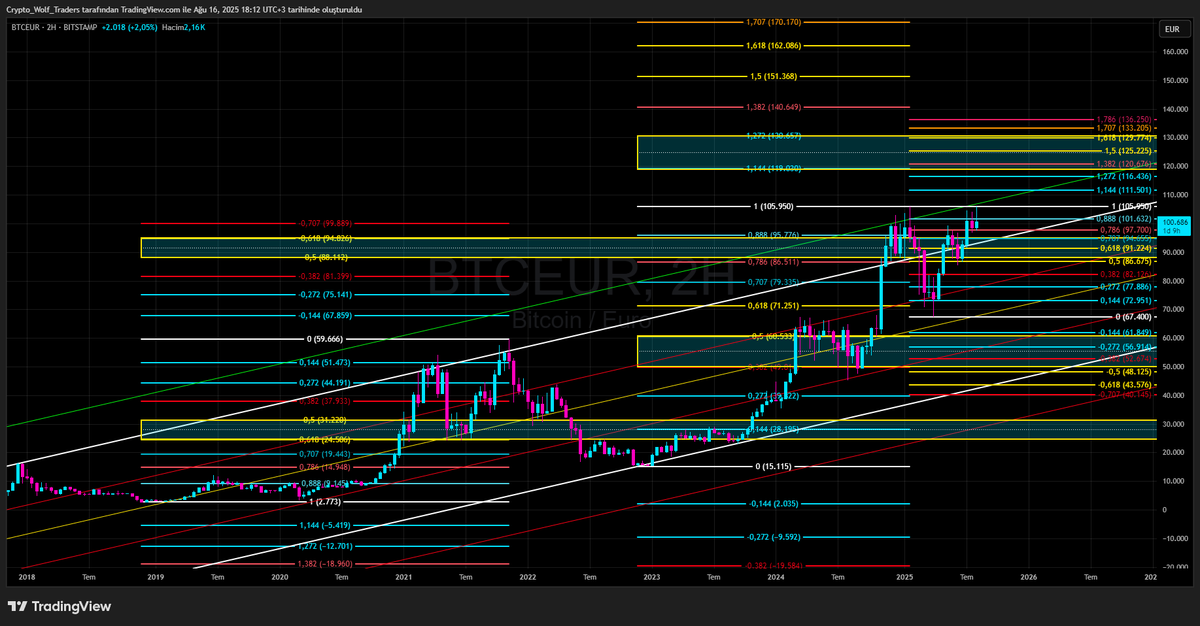Select the 0,618 (71.251) Fibonacci label
Screen dimensions: 1200x626
[x=774, y=305]
